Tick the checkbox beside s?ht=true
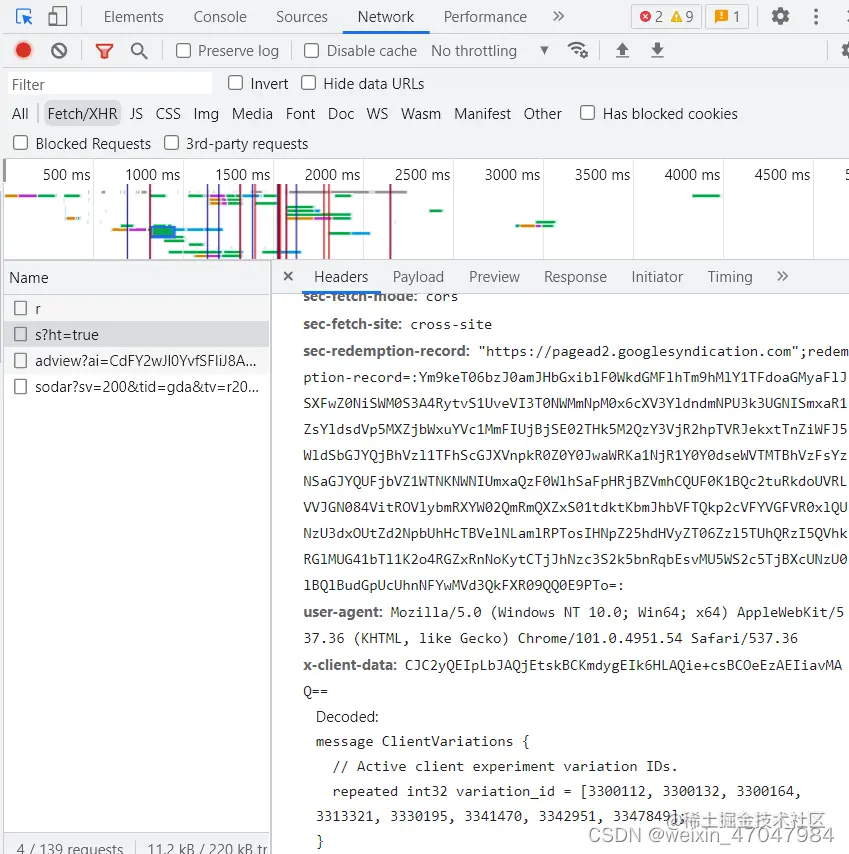This screenshot has height=854, width=849. [21, 334]
